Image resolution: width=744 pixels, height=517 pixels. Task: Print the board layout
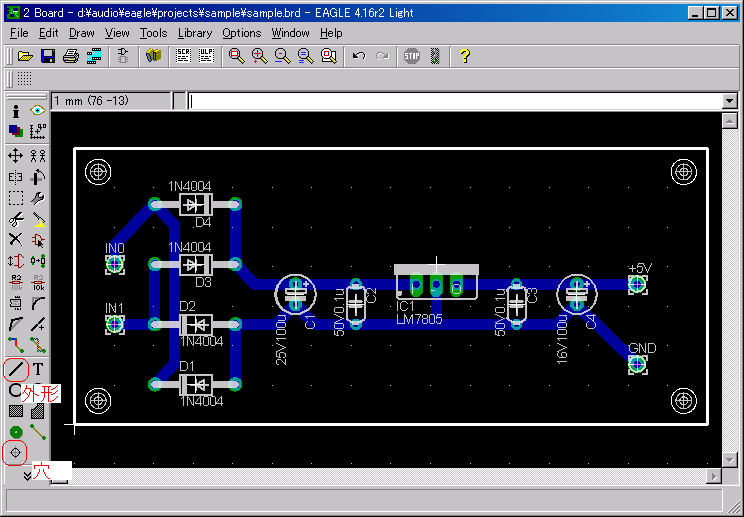point(71,56)
